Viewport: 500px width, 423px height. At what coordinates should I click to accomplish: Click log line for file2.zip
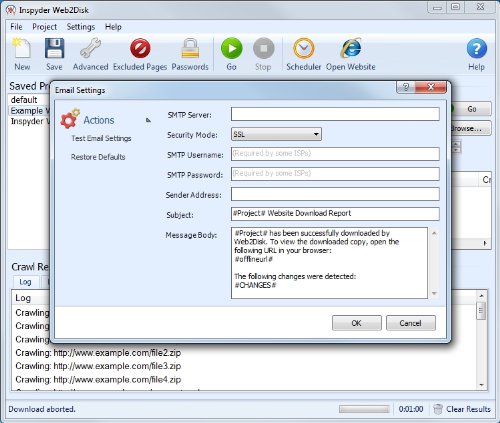[x=98, y=353]
